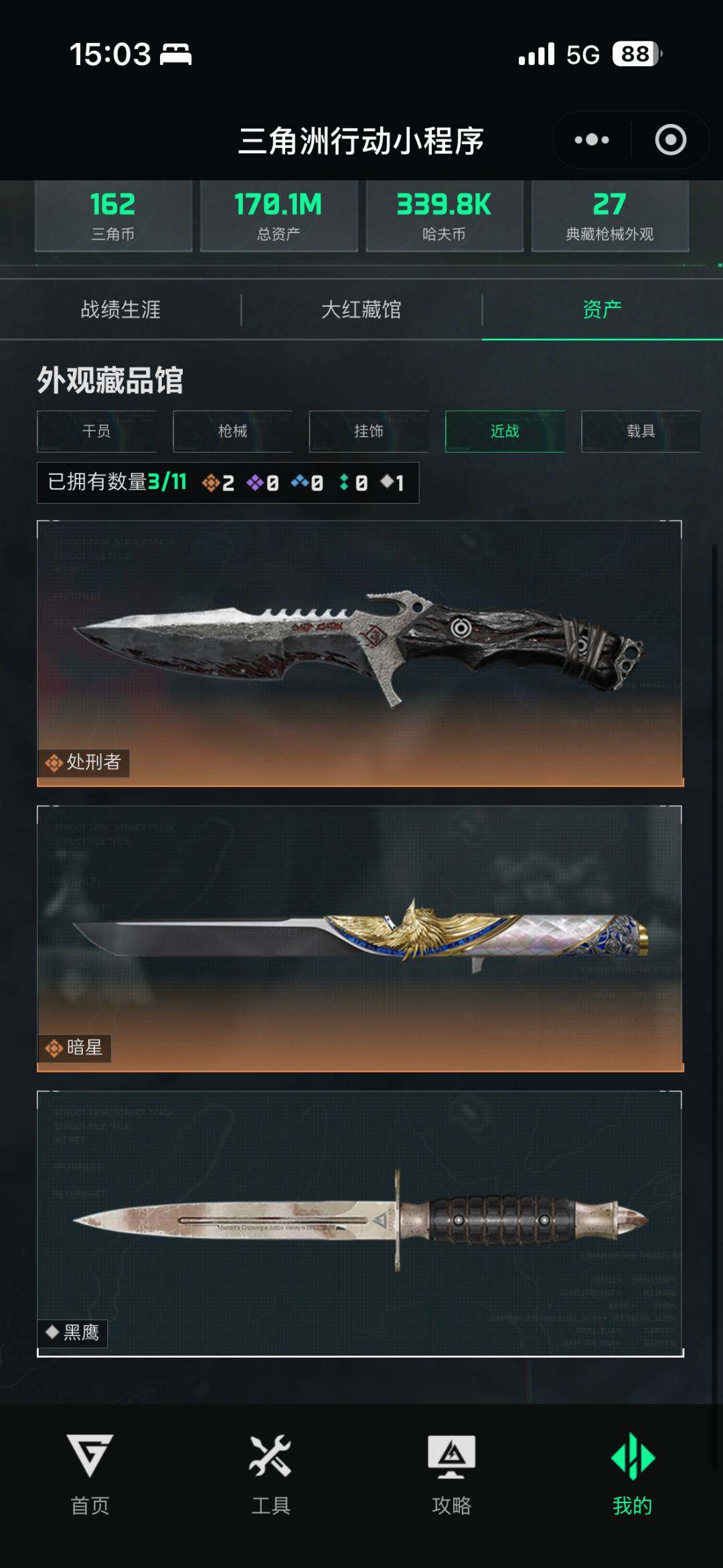
Task: Tap the mini program close circle icon
Action: (670, 140)
